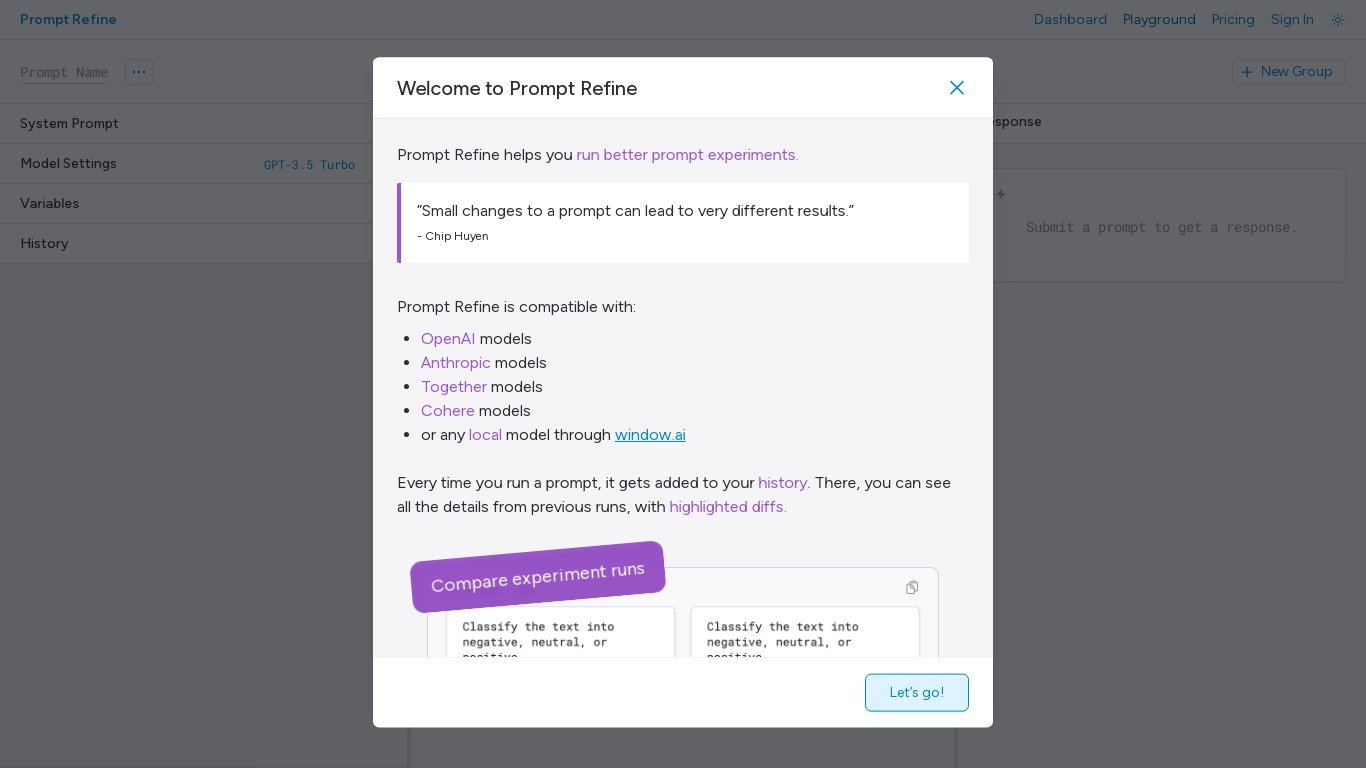Close the Welcome to Prompt Refine dialog
The height and width of the screenshot is (768, 1366).
(957, 88)
